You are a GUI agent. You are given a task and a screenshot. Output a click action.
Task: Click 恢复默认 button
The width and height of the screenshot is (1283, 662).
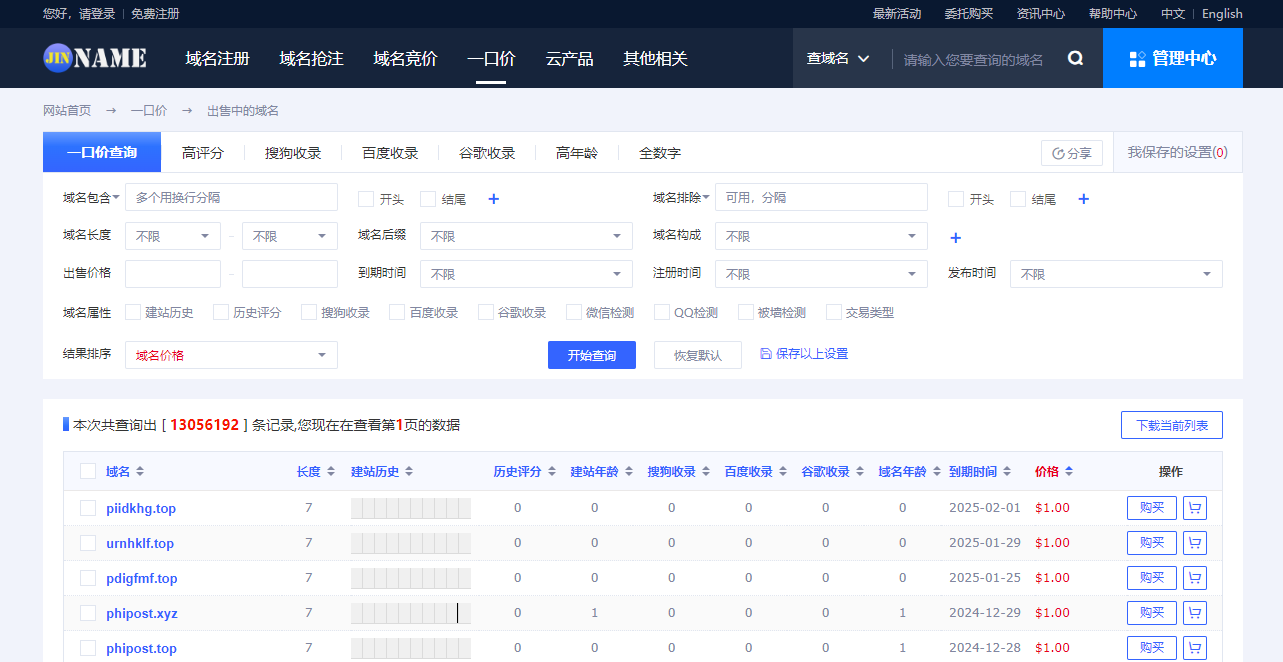pos(698,355)
